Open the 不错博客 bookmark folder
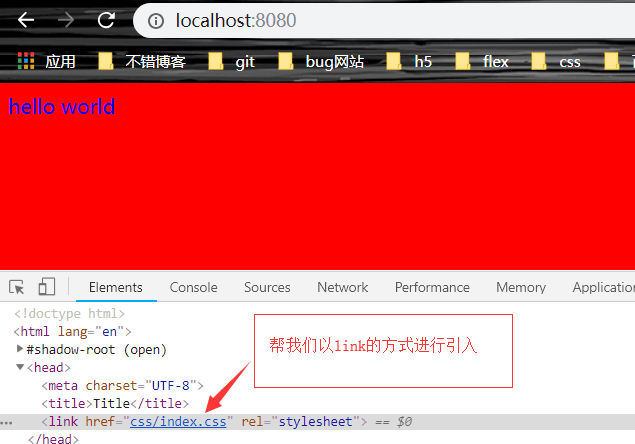This screenshot has height=444, width=635. [142, 61]
